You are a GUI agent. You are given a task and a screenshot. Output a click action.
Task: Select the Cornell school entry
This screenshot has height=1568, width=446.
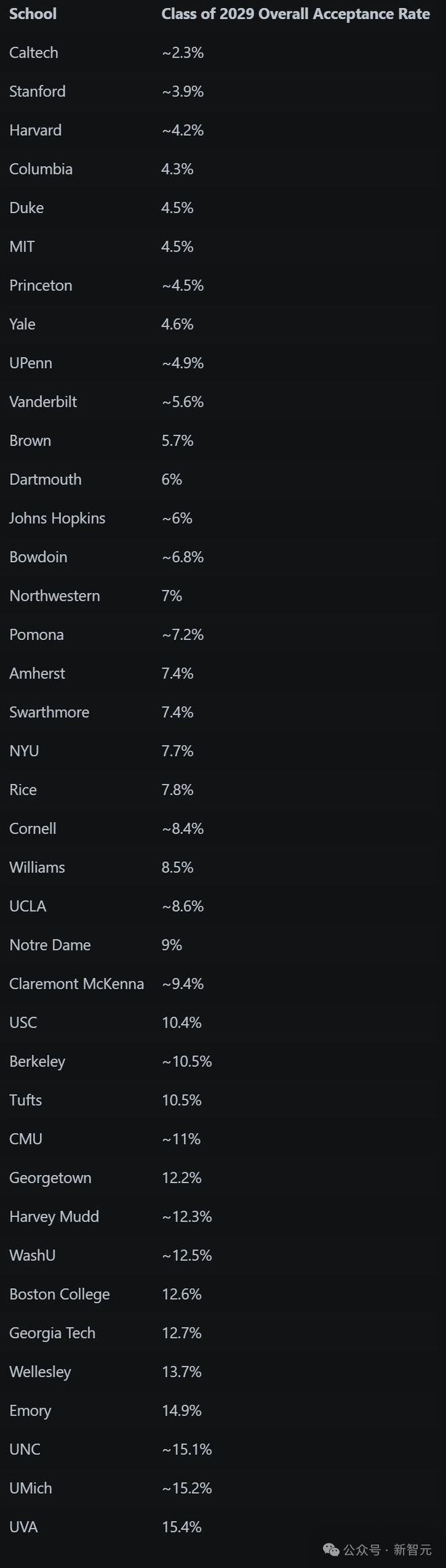point(32,829)
